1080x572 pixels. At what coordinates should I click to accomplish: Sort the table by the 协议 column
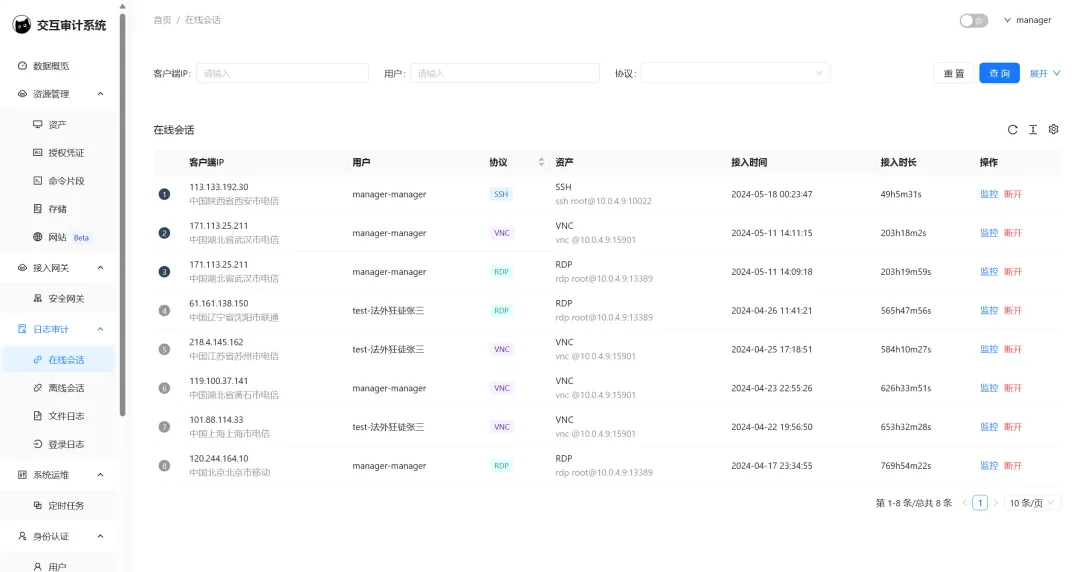click(x=542, y=162)
